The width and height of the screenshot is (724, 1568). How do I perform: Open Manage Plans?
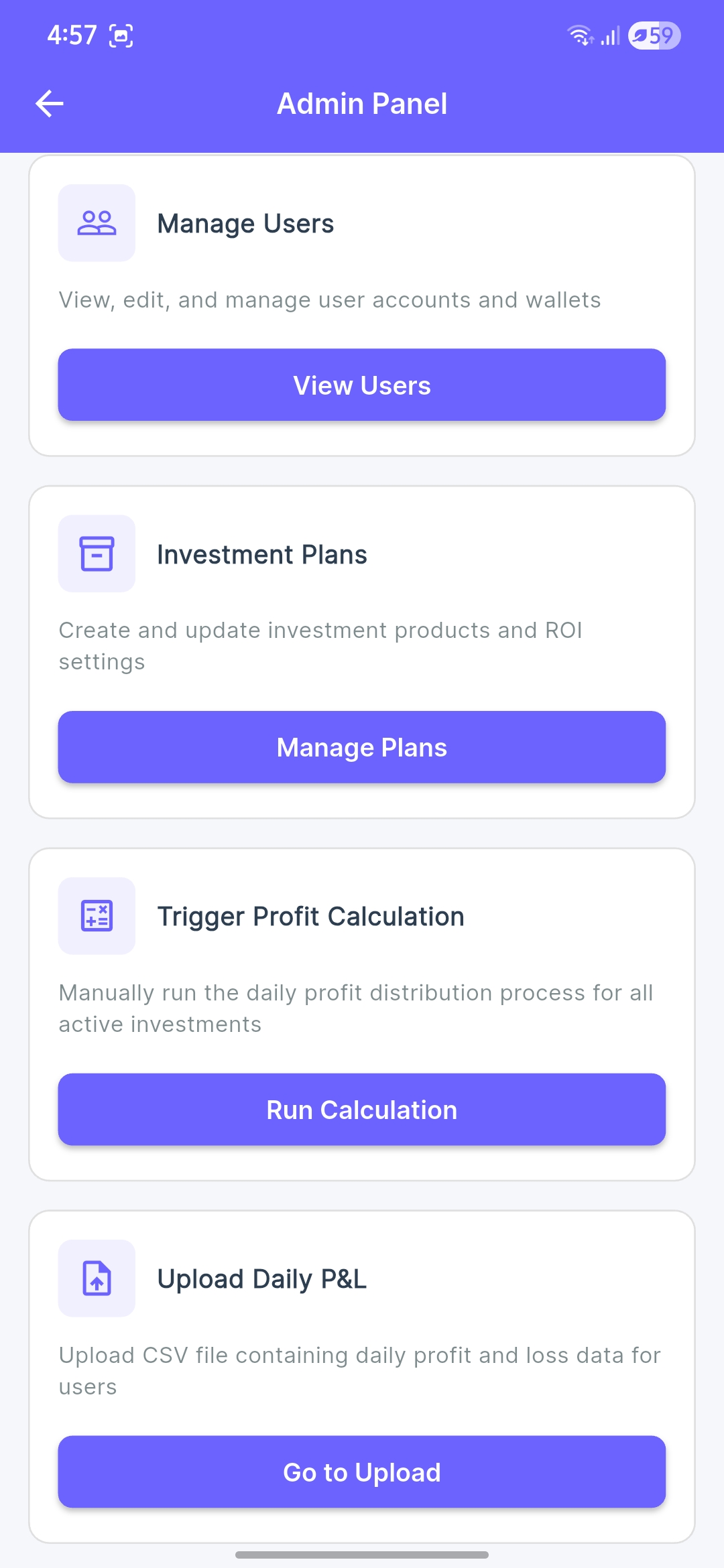click(x=362, y=747)
